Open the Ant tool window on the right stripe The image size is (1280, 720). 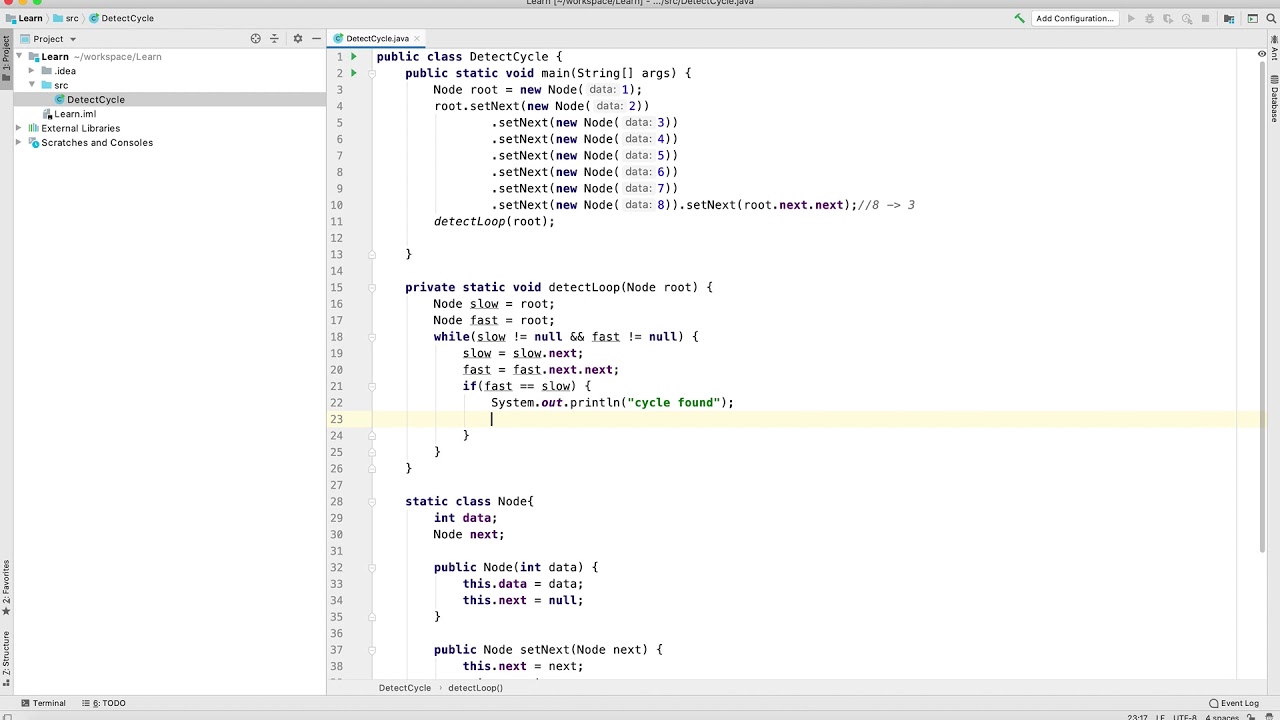[1274, 50]
